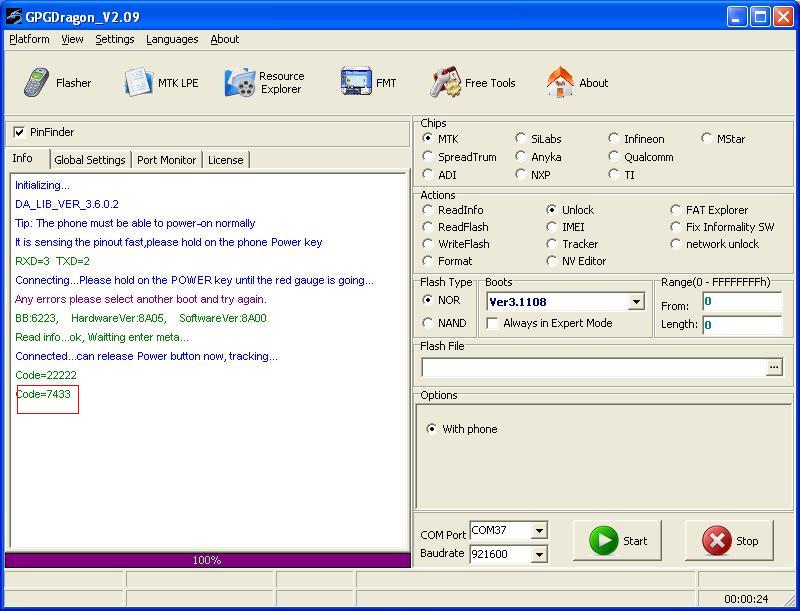Open the Free Tools section
Image resolution: width=800 pixels, height=611 pixels.
(x=472, y=83)
